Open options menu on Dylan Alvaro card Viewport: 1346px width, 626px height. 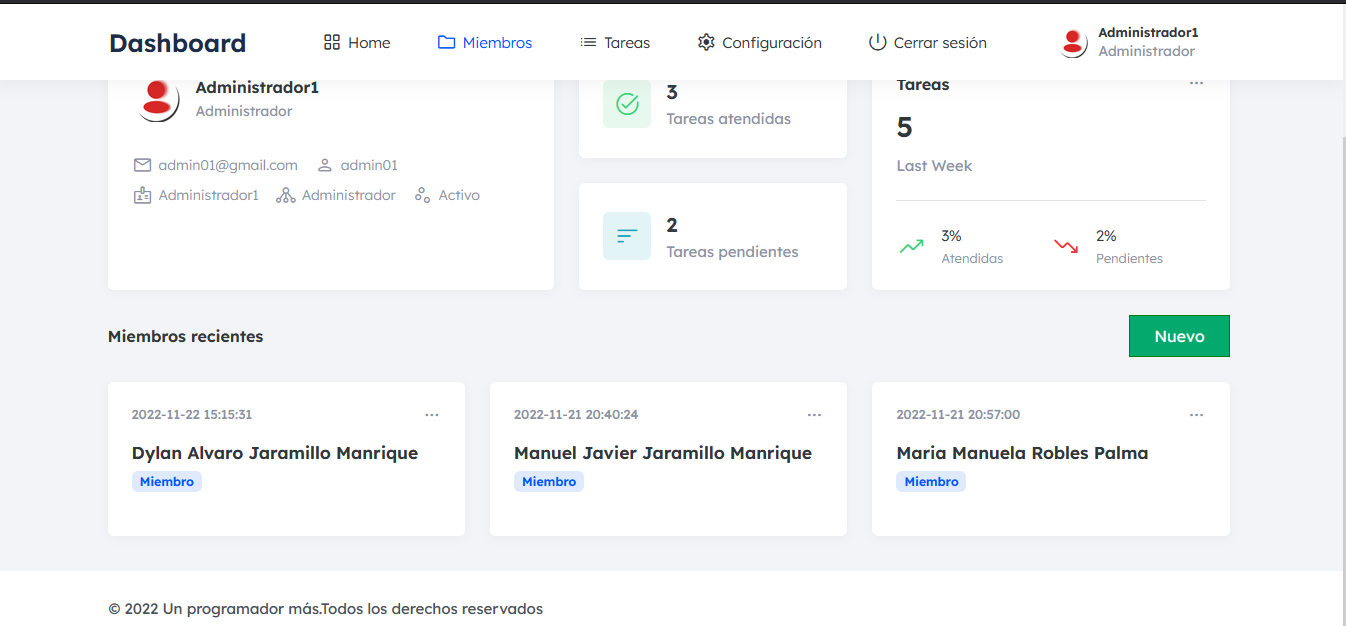[431, 415]
